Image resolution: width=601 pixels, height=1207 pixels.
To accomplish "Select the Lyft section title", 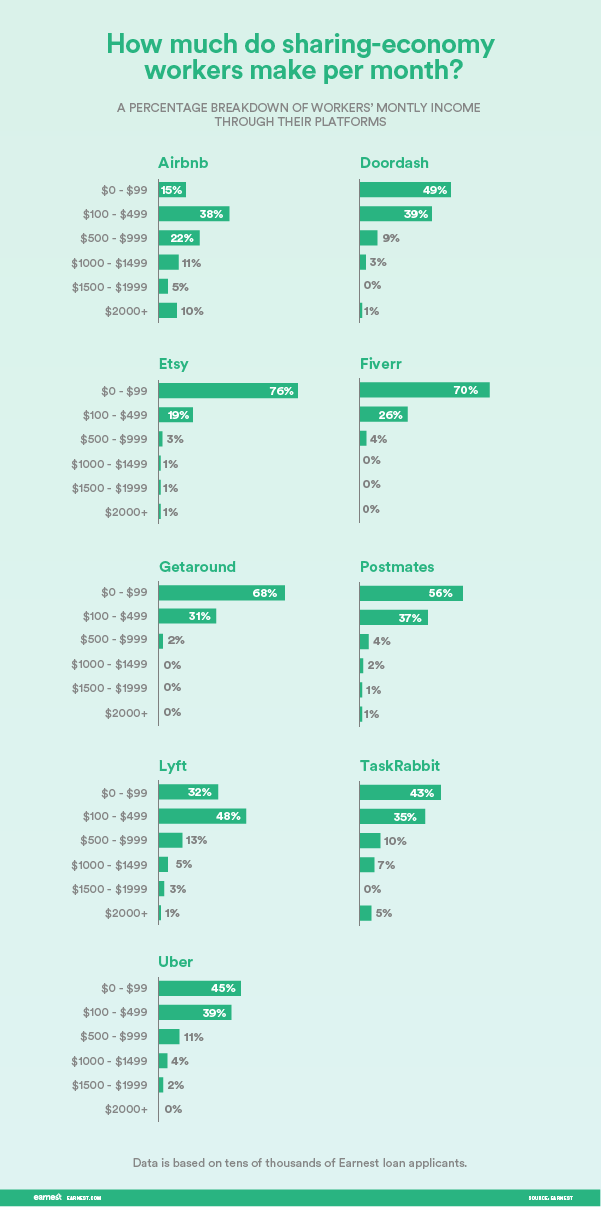I will [173, 766].
